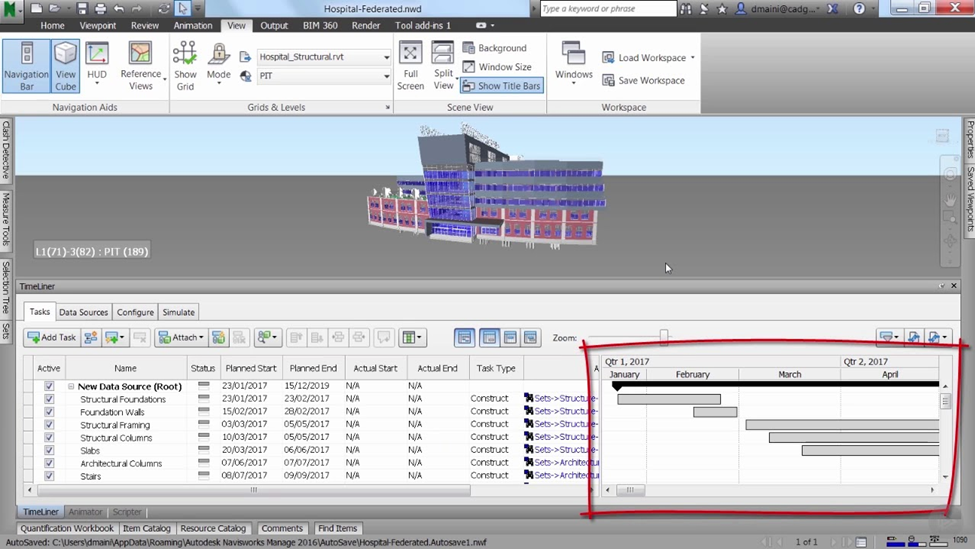
Task: Switch to the Simulate tab
Action: coord(178,312)
